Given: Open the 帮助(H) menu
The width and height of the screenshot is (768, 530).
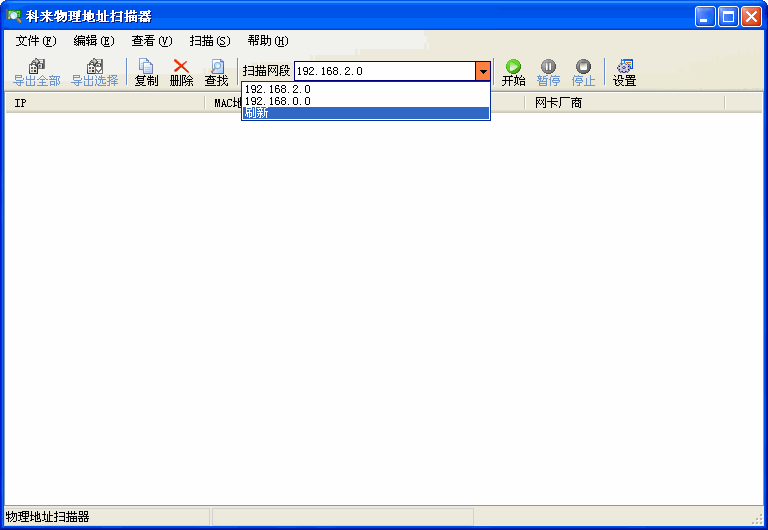Looking at the screenshot, I should pos(268,41).
